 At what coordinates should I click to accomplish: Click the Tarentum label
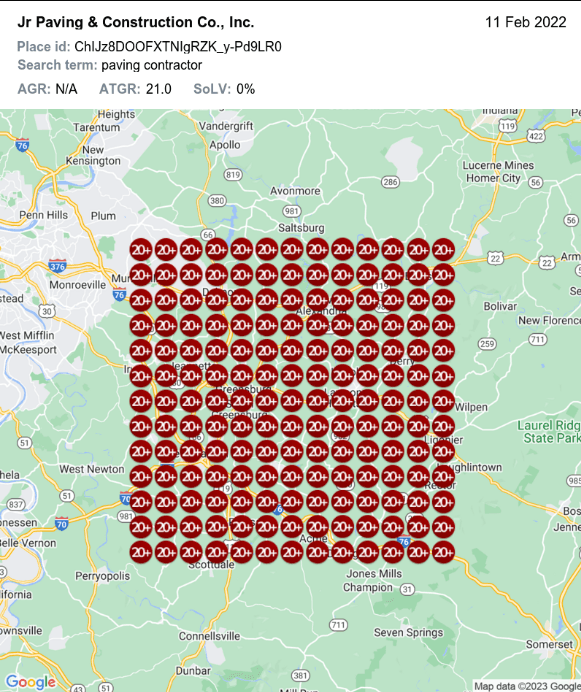coord(96,127)
